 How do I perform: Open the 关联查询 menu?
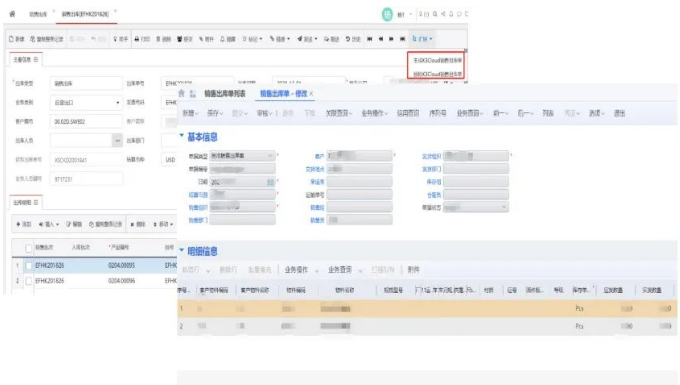point(338,113)
